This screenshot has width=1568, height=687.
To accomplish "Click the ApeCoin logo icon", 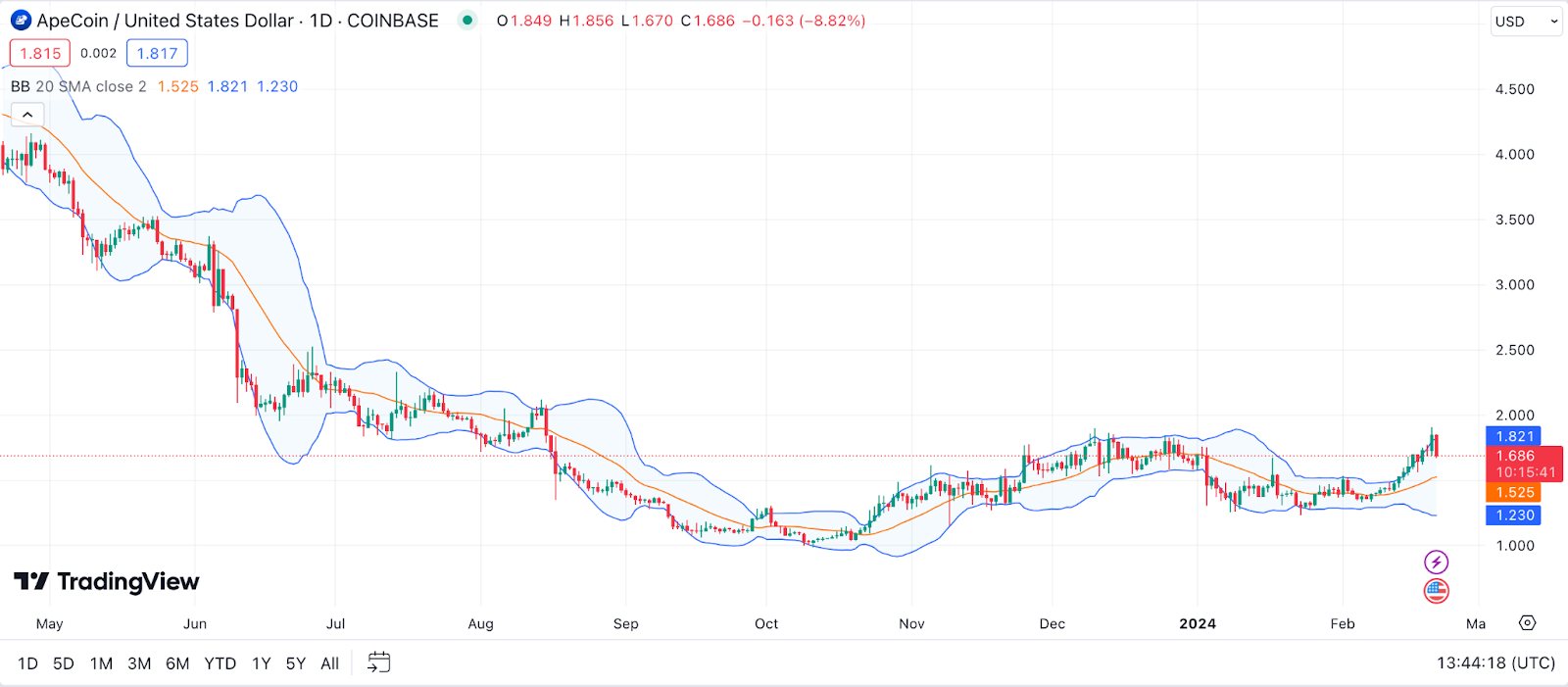I will click(x=21, y=21).
